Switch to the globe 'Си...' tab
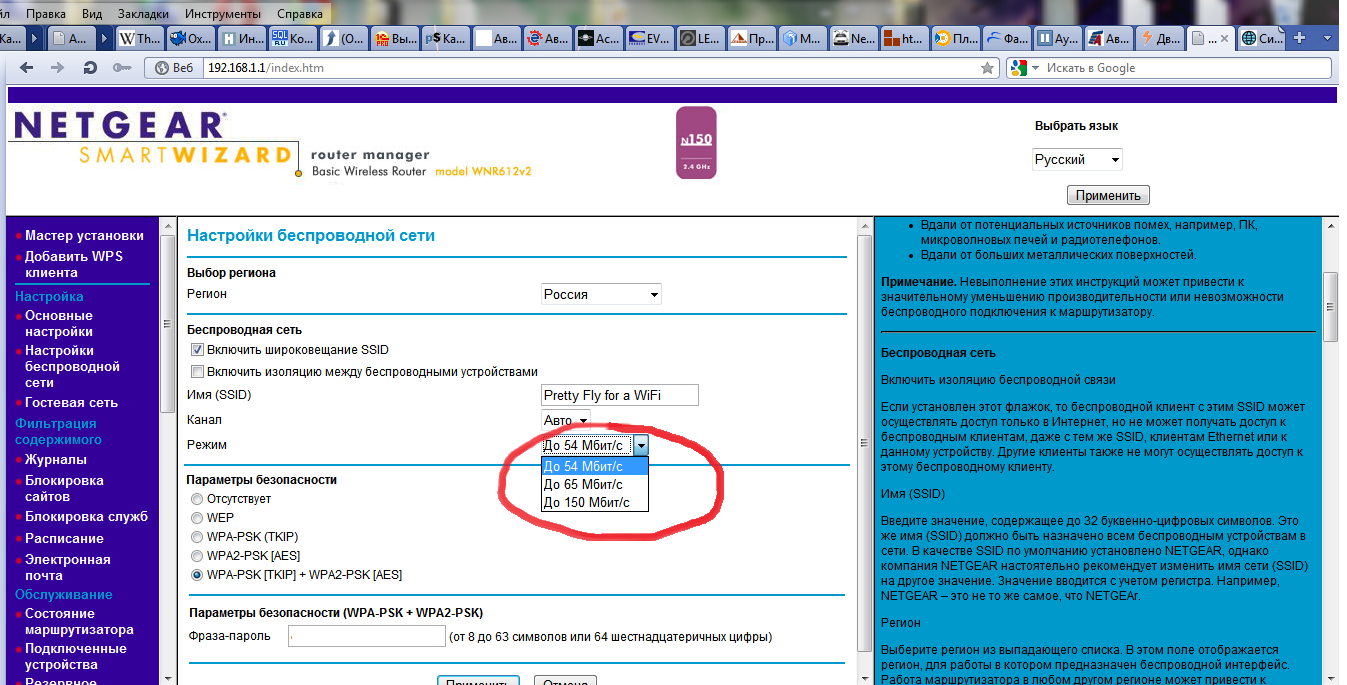1347x685 pixels. click(x=1263, y=39)
